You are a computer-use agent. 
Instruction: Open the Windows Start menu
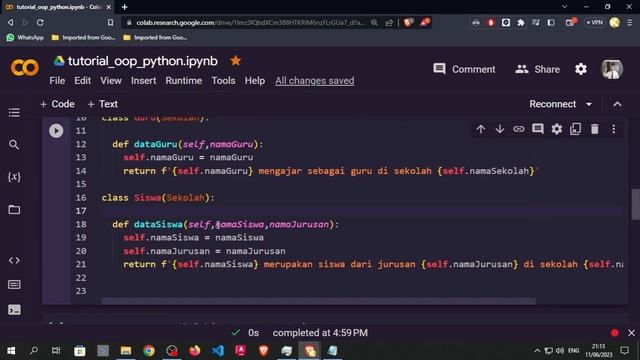(11, 351)
